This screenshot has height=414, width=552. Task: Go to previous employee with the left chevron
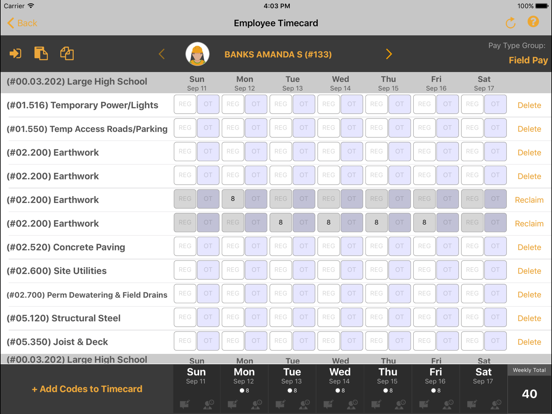point(162,54)
